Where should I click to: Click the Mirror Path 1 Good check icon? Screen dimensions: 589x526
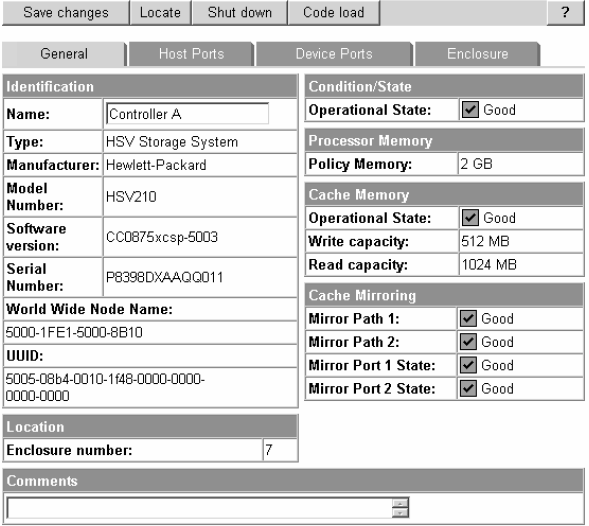(x=468, y=319)
